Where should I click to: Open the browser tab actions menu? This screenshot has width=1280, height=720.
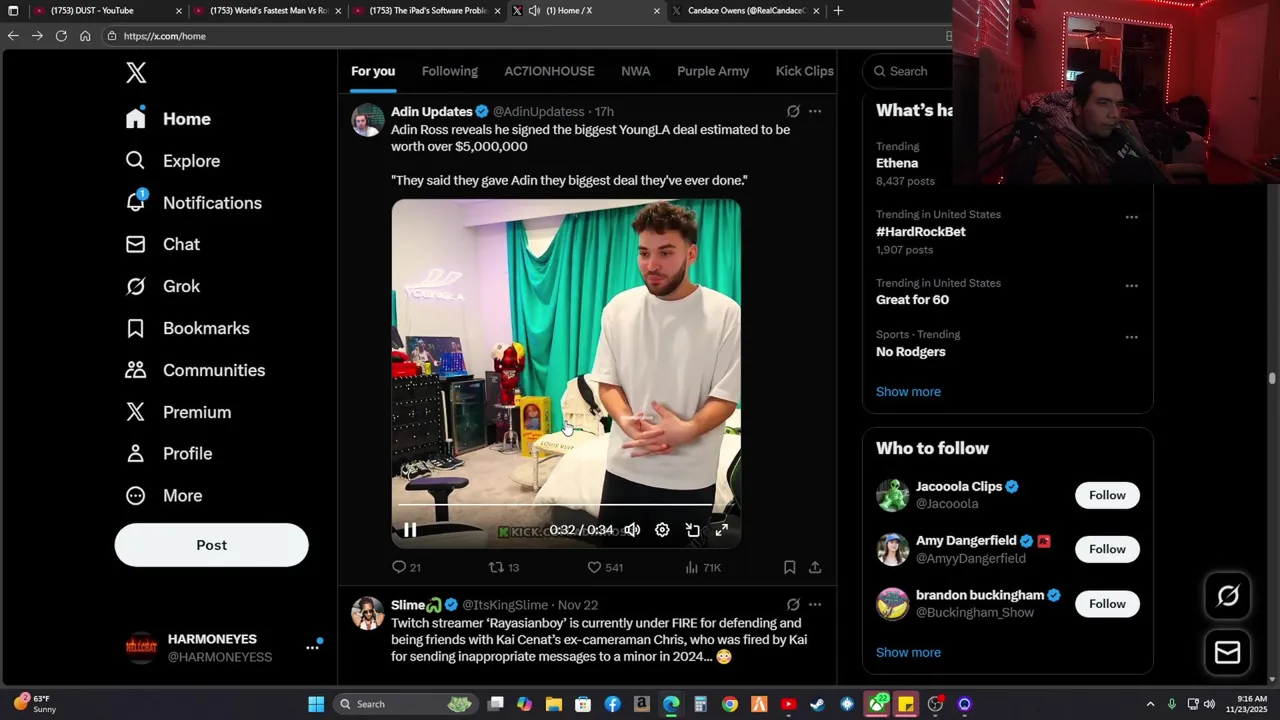pos(13,11)
